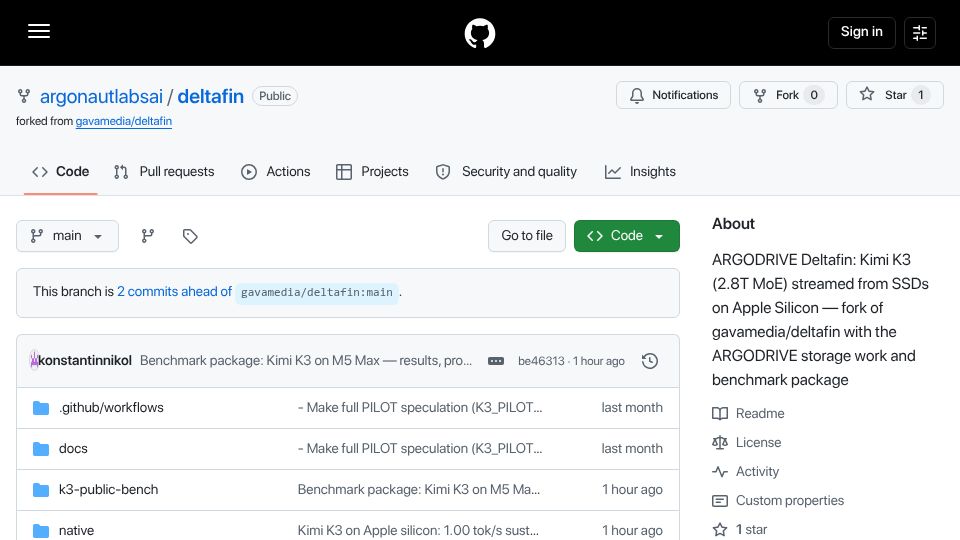Click the star count 1 badge

coord(921,95)
